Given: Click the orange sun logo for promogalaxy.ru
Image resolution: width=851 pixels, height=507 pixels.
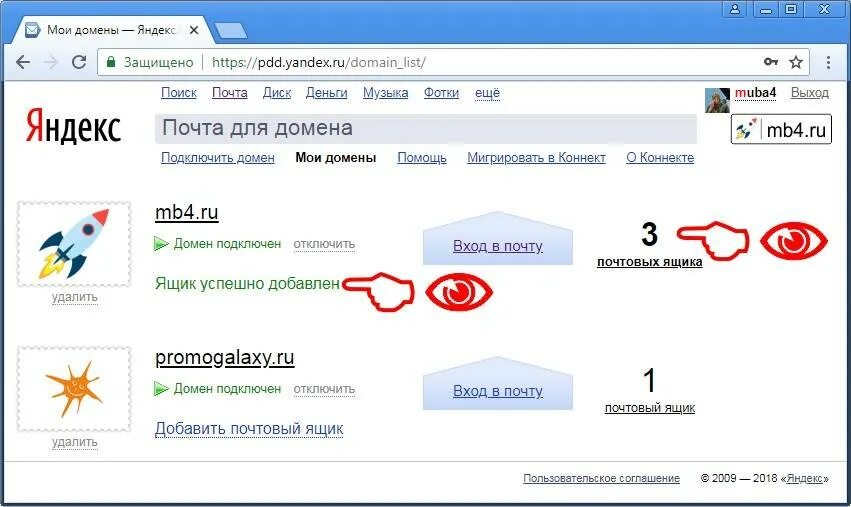Looking at the screenshot, I should pos(74,389).
